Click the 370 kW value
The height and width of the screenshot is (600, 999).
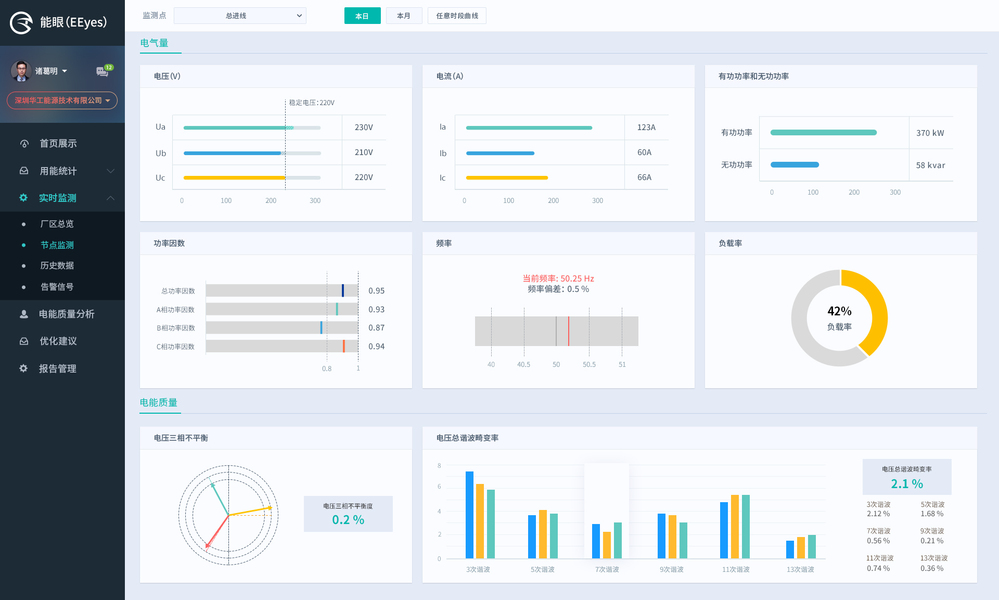coord(930,133)
